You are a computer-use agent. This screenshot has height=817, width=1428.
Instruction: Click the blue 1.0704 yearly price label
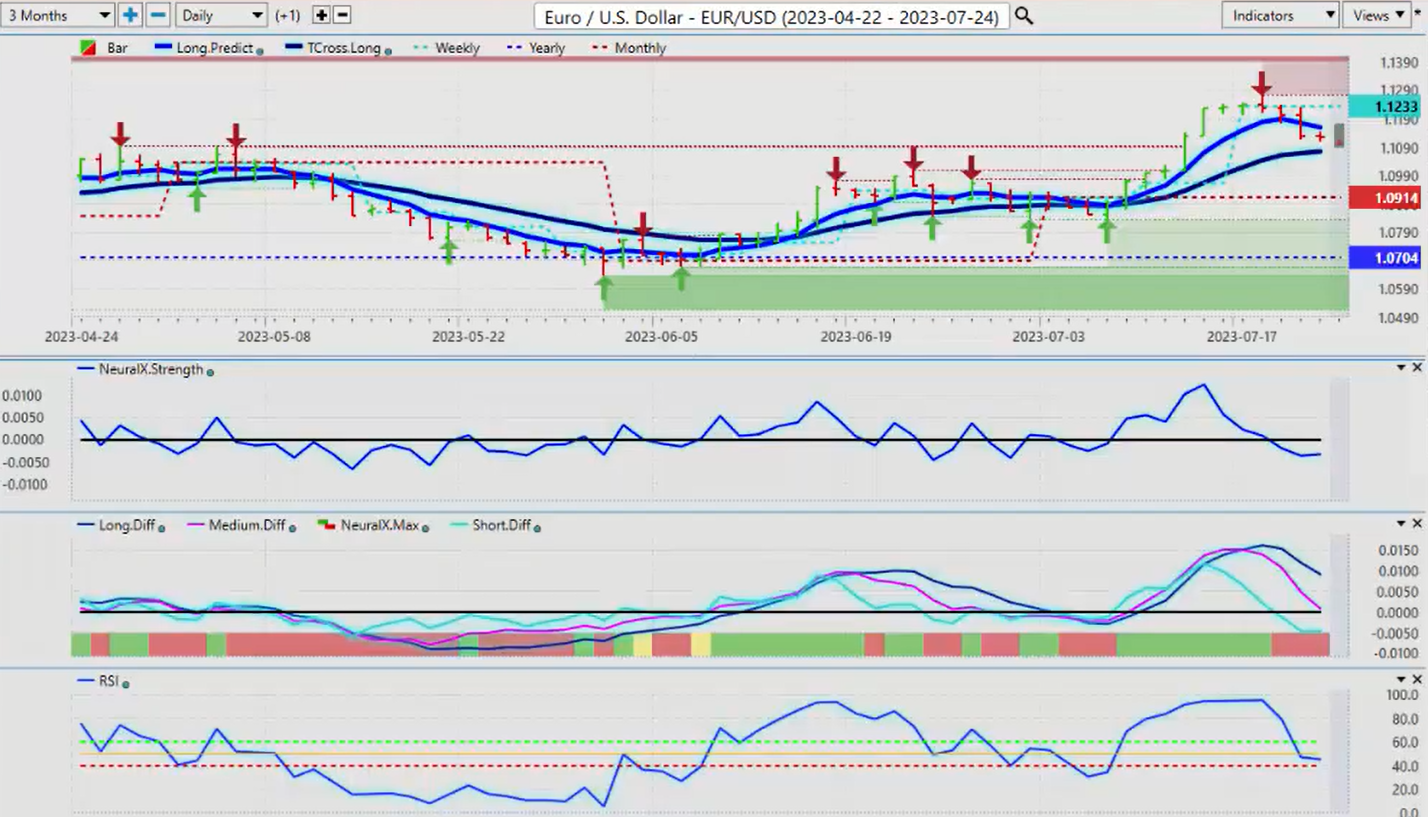(1384, 258)
